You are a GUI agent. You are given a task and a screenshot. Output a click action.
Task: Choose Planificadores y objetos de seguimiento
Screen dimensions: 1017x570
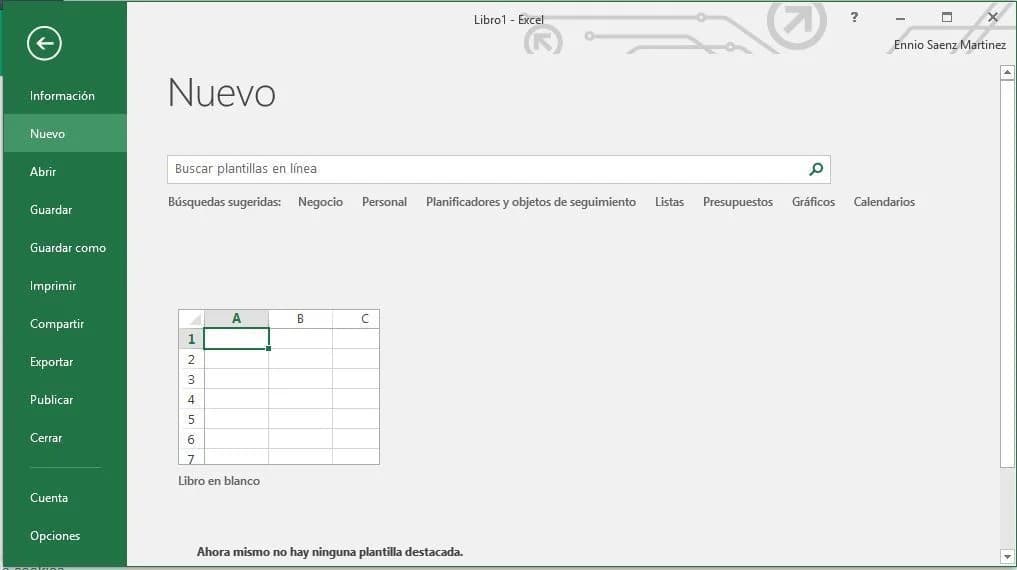(x=531, y=202)
